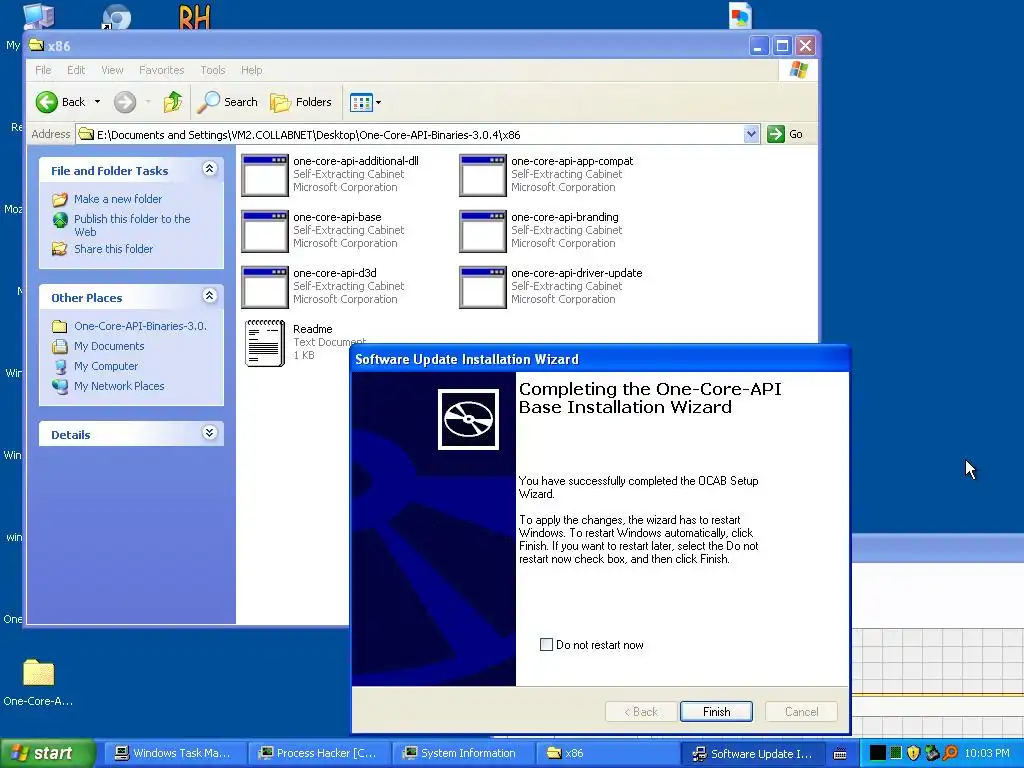Viewport: 1024px width, 768px height.
Task: Select the Readme text document icon
Action: 264,343
